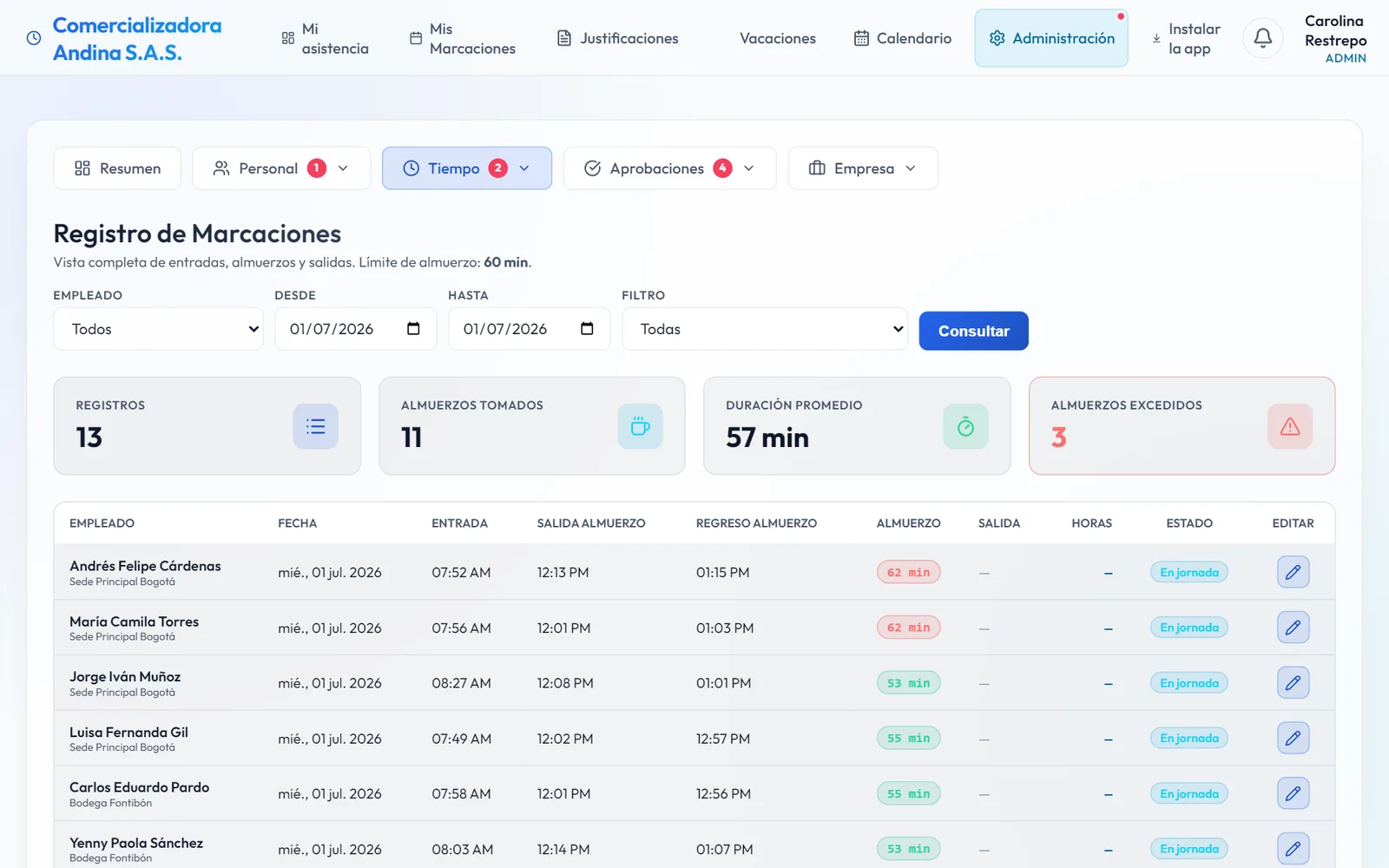Click the Registros list icon
Screen dimensions: 1389x868
tap(315, 426)
